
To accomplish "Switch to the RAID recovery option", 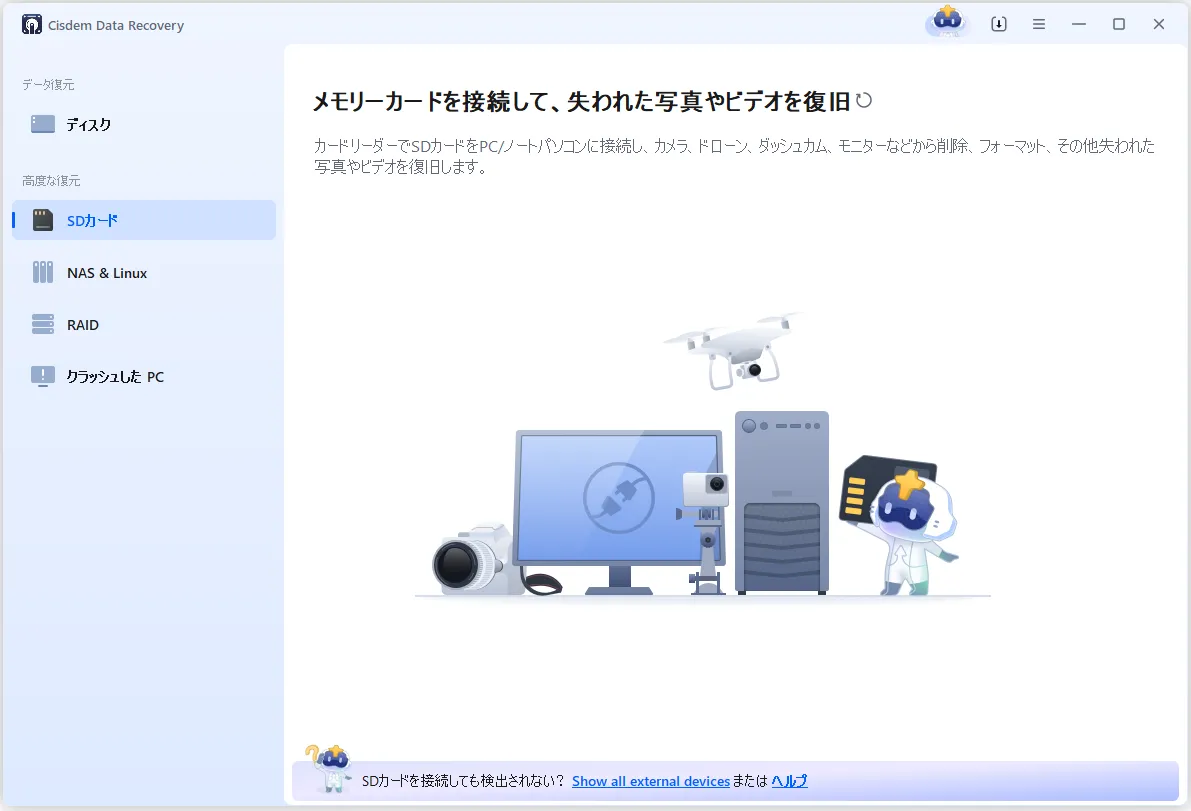I will pos(82,325).
